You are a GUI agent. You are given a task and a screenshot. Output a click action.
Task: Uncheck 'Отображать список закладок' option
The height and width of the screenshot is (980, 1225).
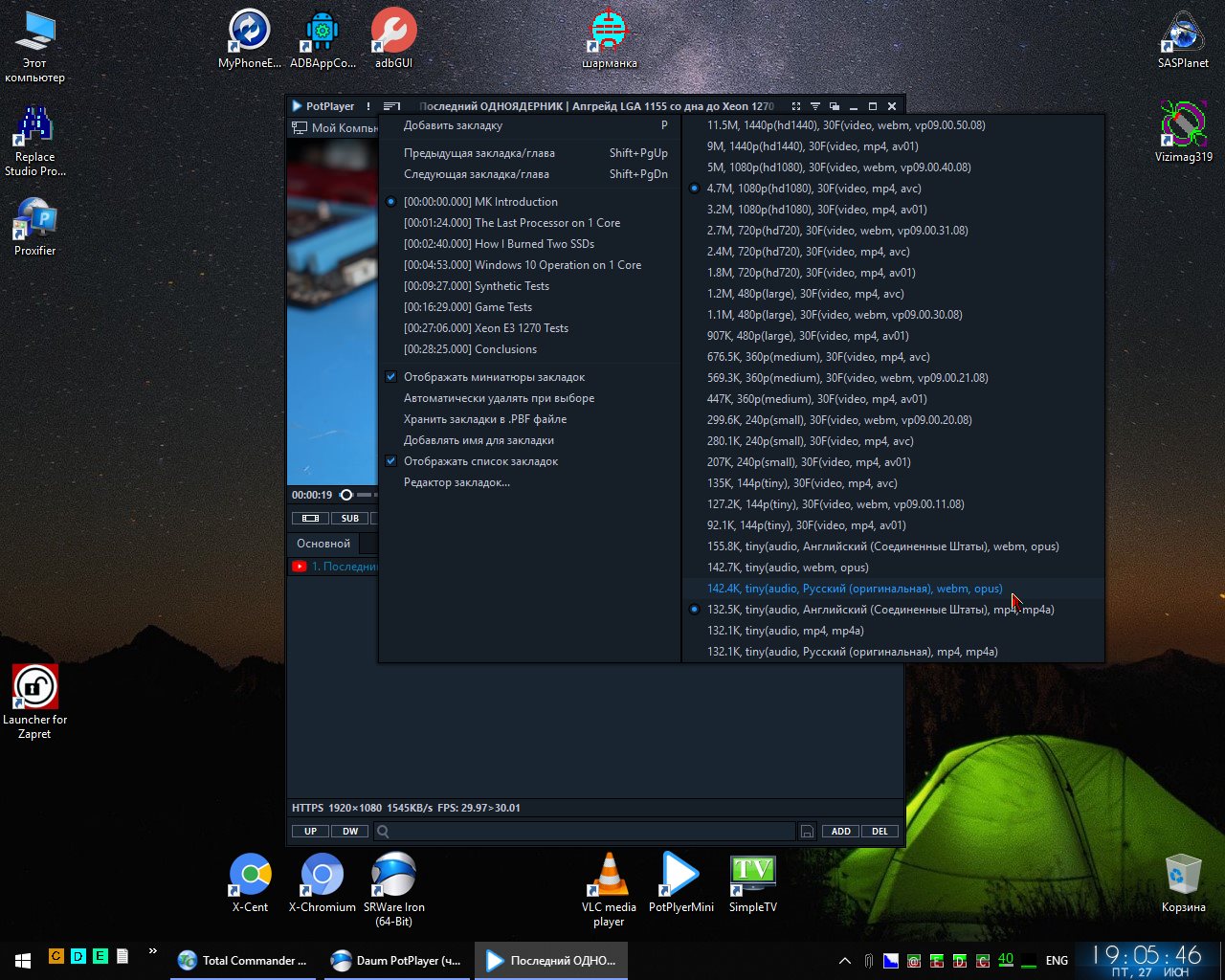tap(391, 461)
